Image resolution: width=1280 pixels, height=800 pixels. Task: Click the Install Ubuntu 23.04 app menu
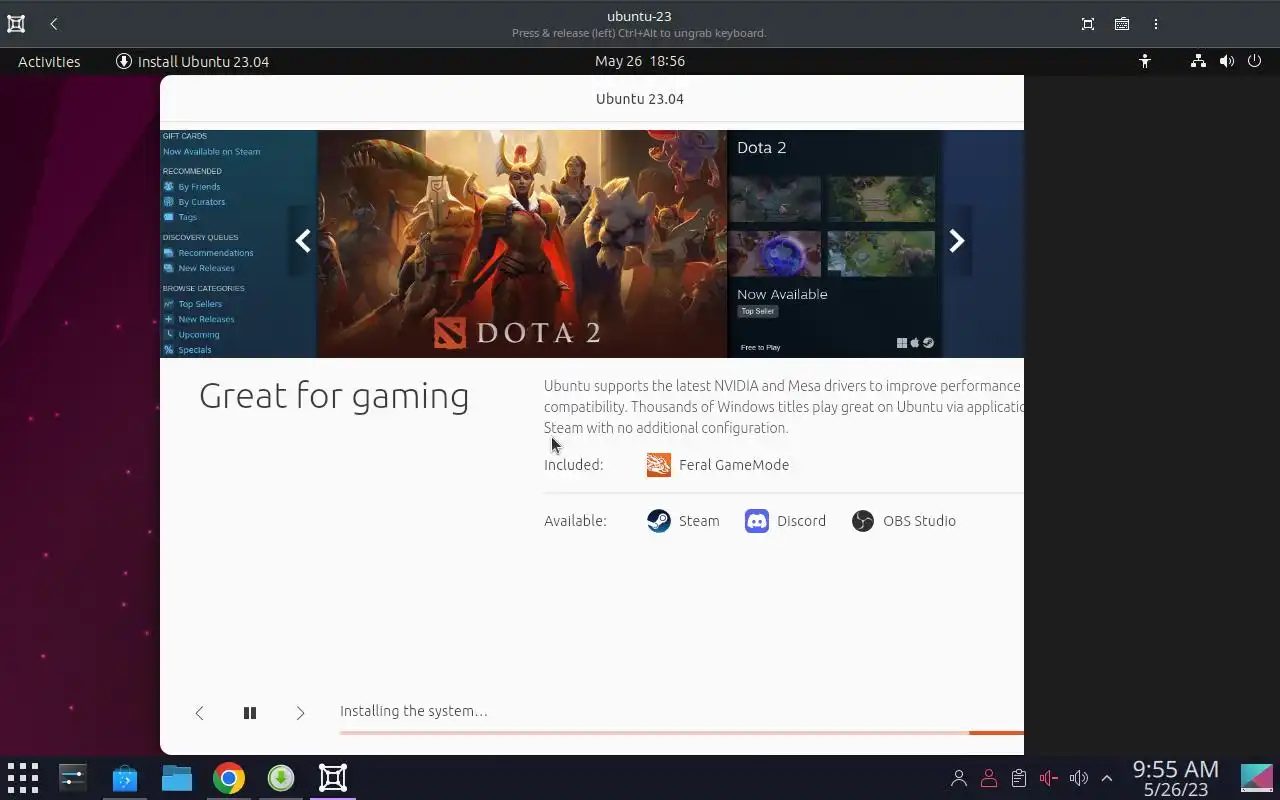192,61
